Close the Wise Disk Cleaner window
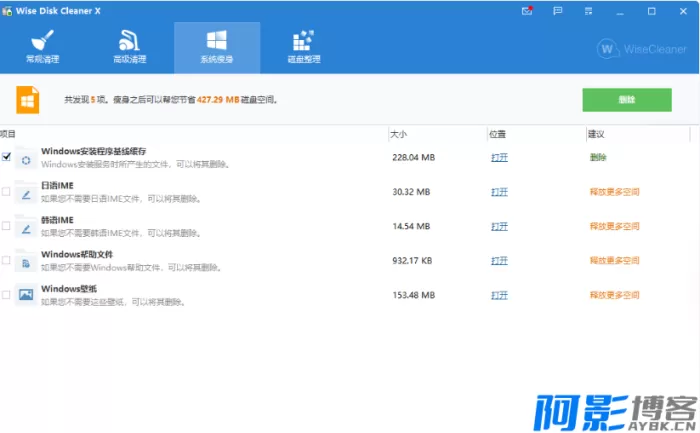Screen dimensions: 700x433 683,11
